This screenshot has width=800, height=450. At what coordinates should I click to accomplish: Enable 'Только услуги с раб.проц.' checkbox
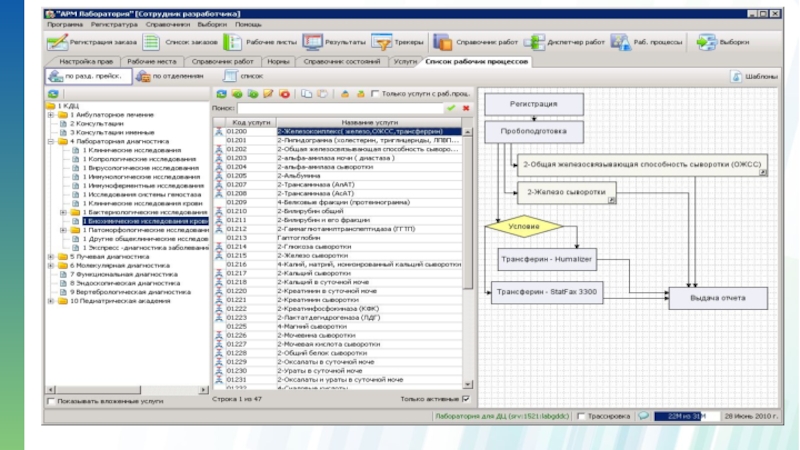pos(375,94)
